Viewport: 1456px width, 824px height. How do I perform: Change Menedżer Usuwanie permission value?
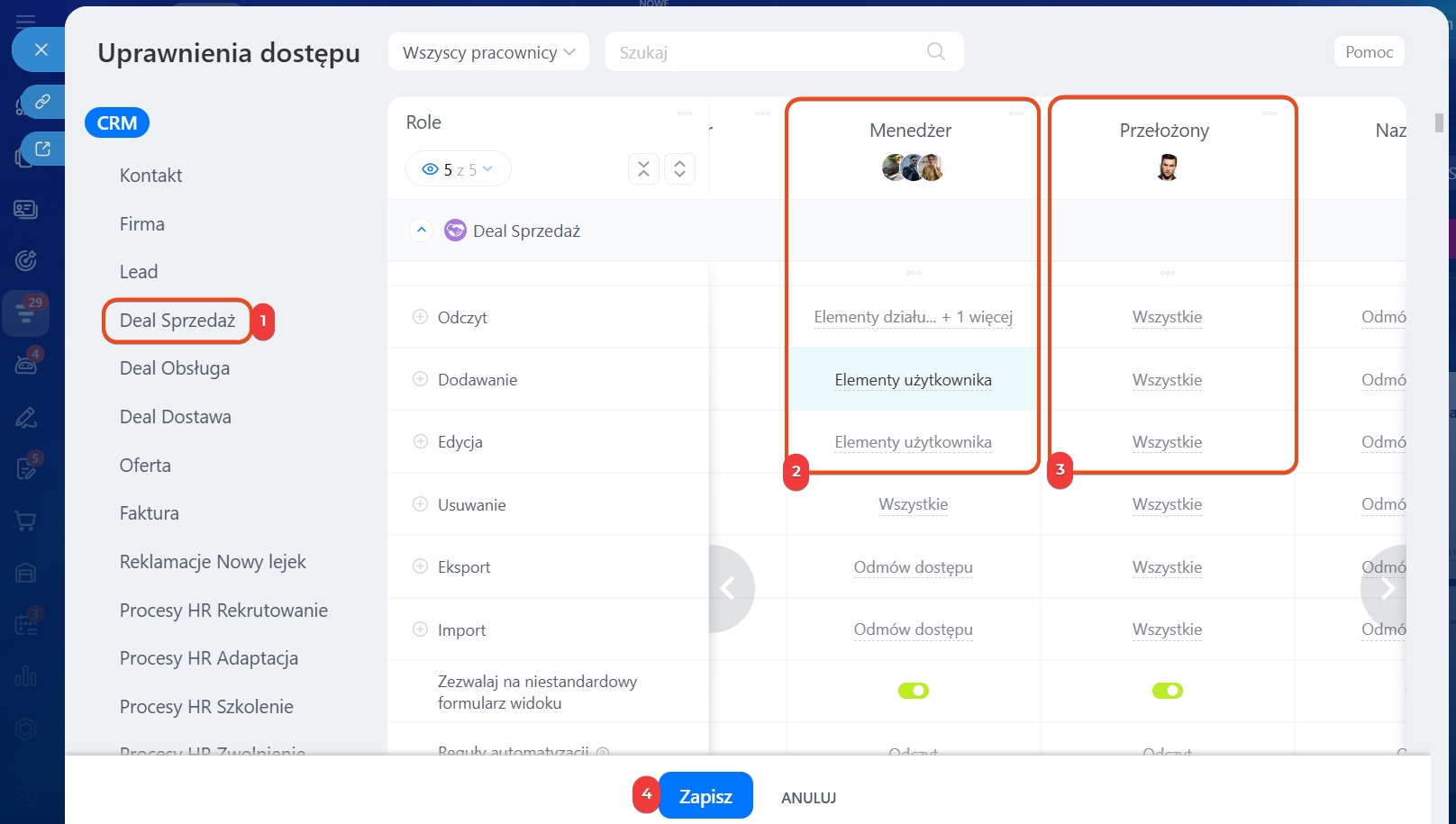pyautogui.click(x=913, y=504)
